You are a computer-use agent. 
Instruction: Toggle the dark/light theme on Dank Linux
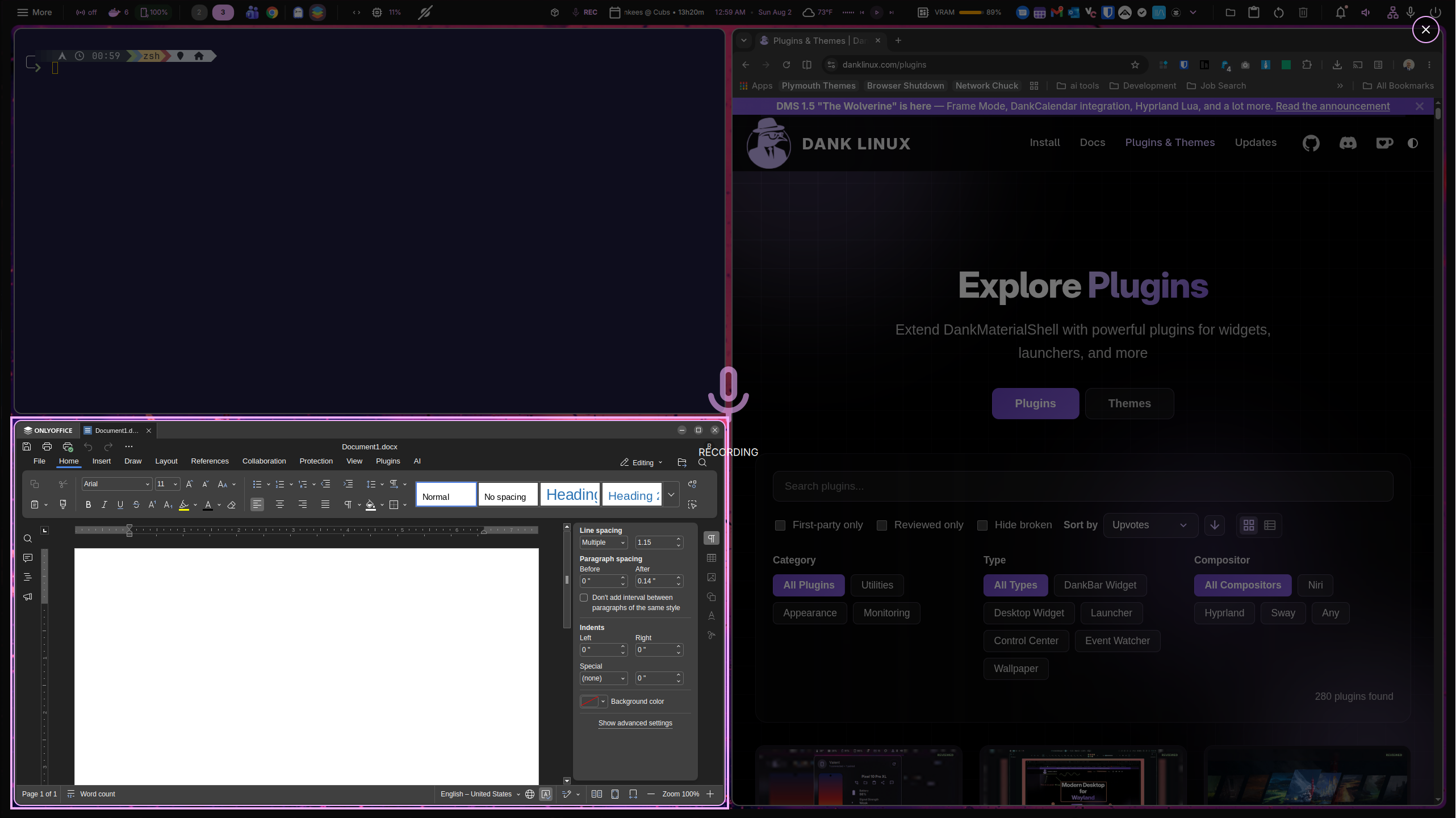1413,143
